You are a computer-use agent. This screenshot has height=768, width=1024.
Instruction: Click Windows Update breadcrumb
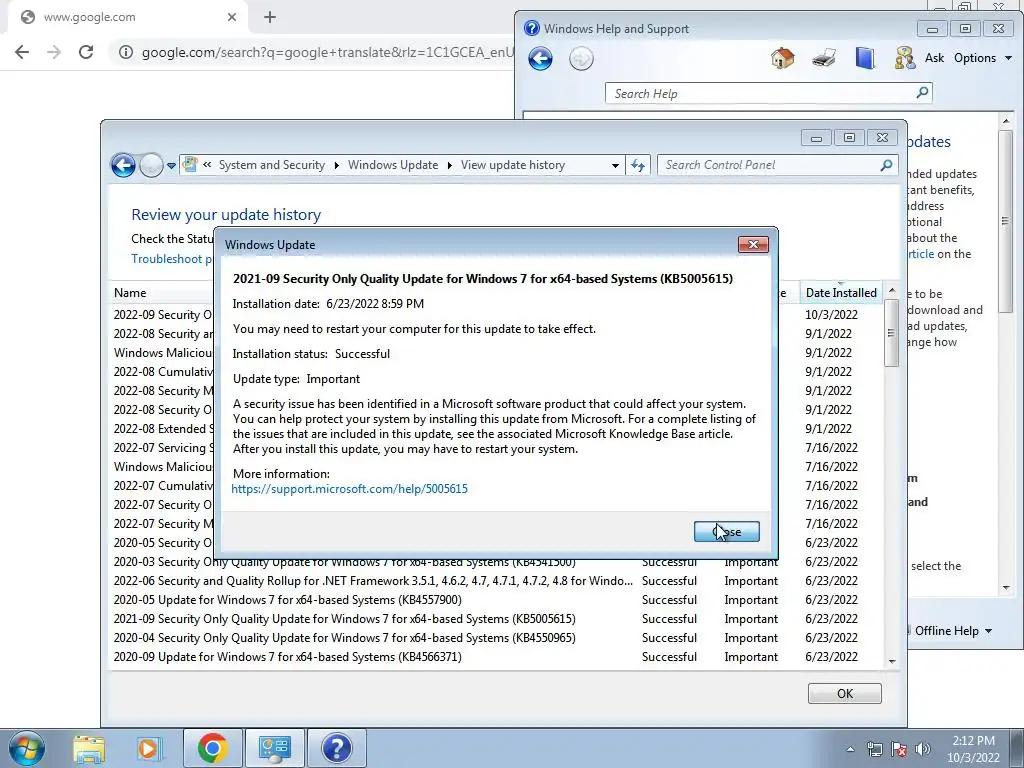(393, 165)
